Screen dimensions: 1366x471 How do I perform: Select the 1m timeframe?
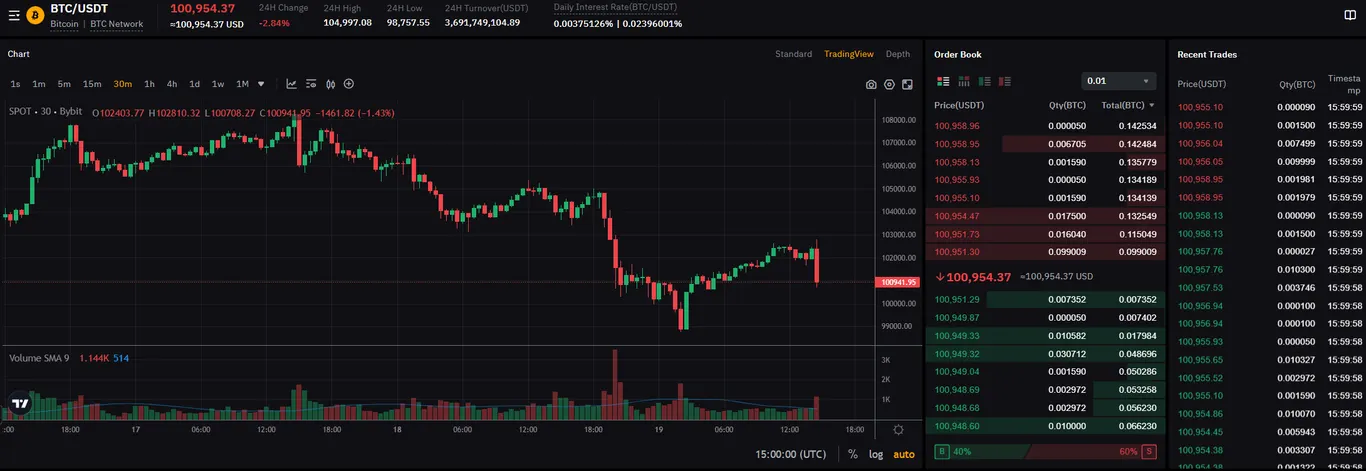coord(39,84)
